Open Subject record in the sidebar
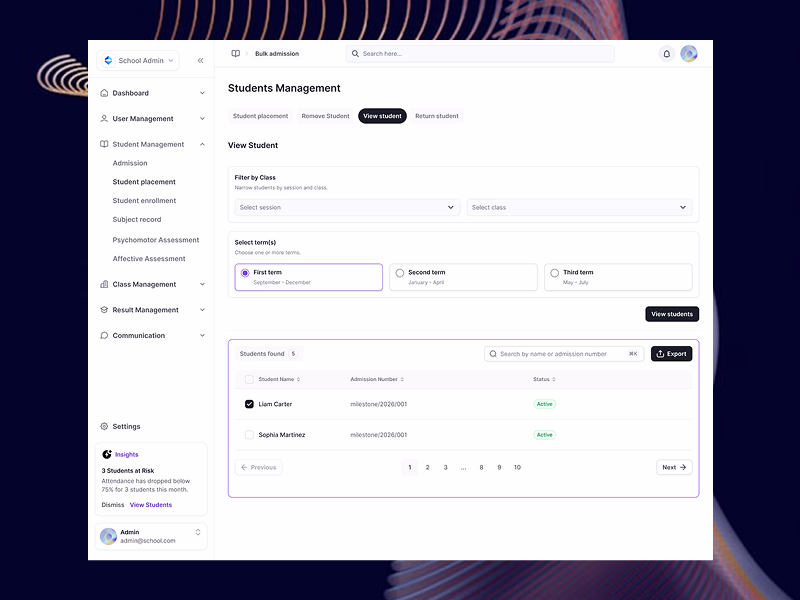Viewport: 800px width, 600px height. 137,219
